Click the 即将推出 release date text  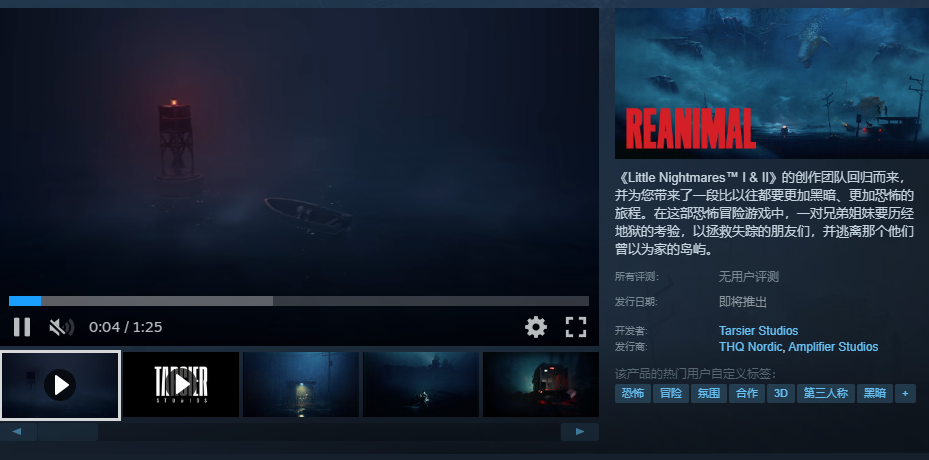coord(743,302)
